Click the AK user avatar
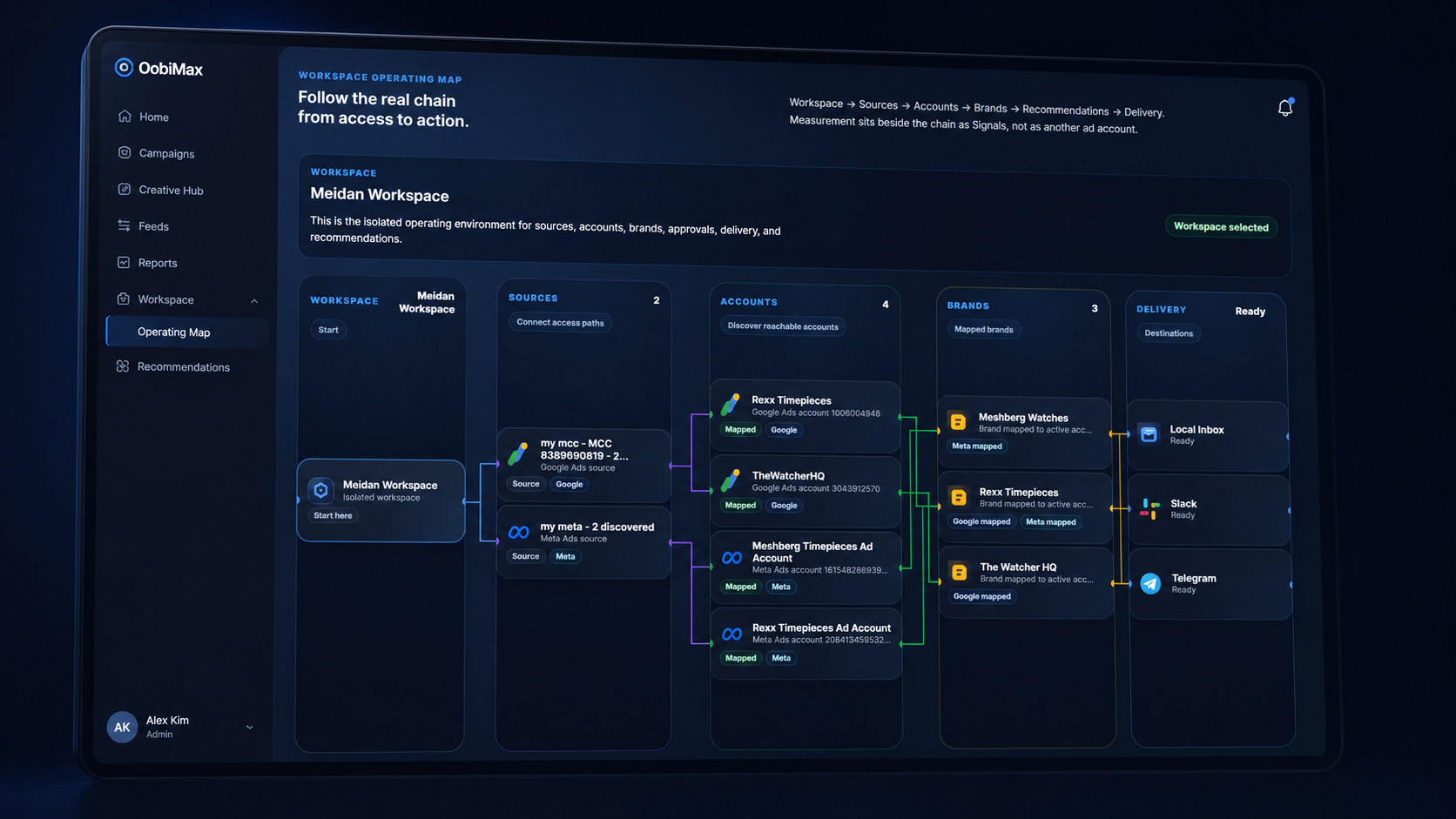The image size is (1456, 819). pos(122,727)
